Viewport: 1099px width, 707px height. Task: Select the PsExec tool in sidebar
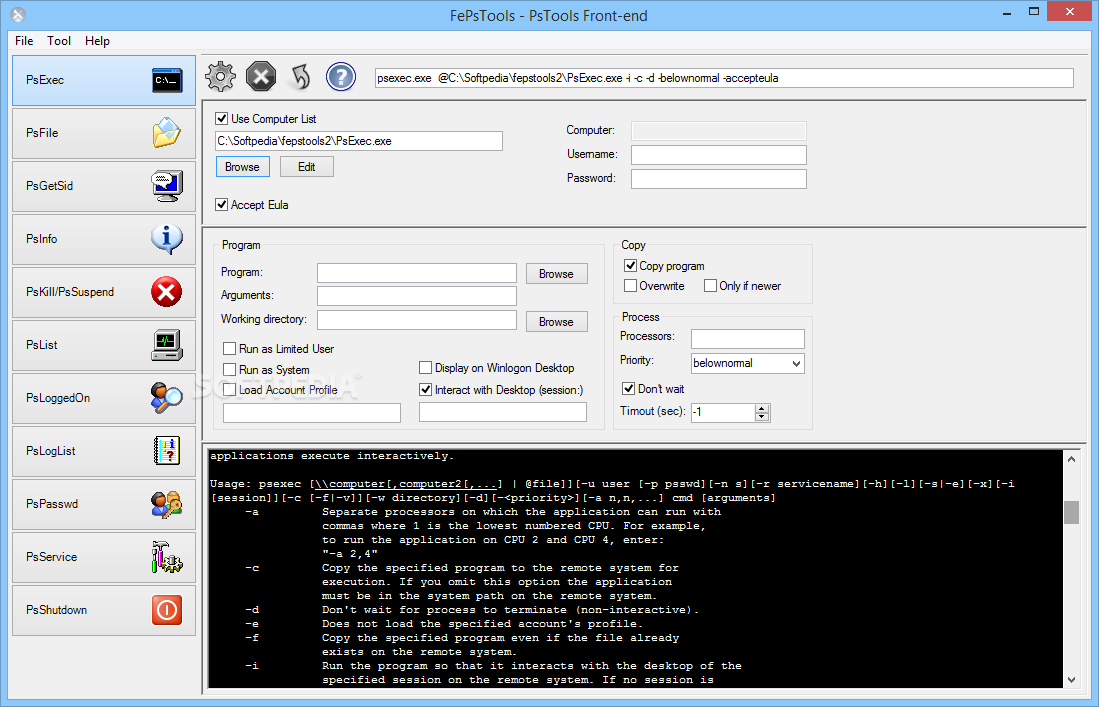point(104,81)
